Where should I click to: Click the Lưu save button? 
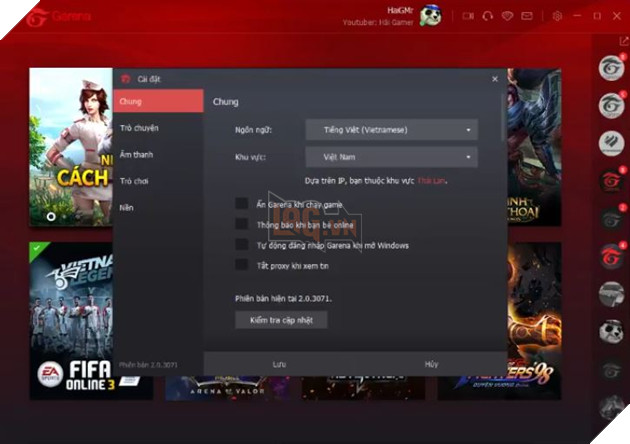280,364
